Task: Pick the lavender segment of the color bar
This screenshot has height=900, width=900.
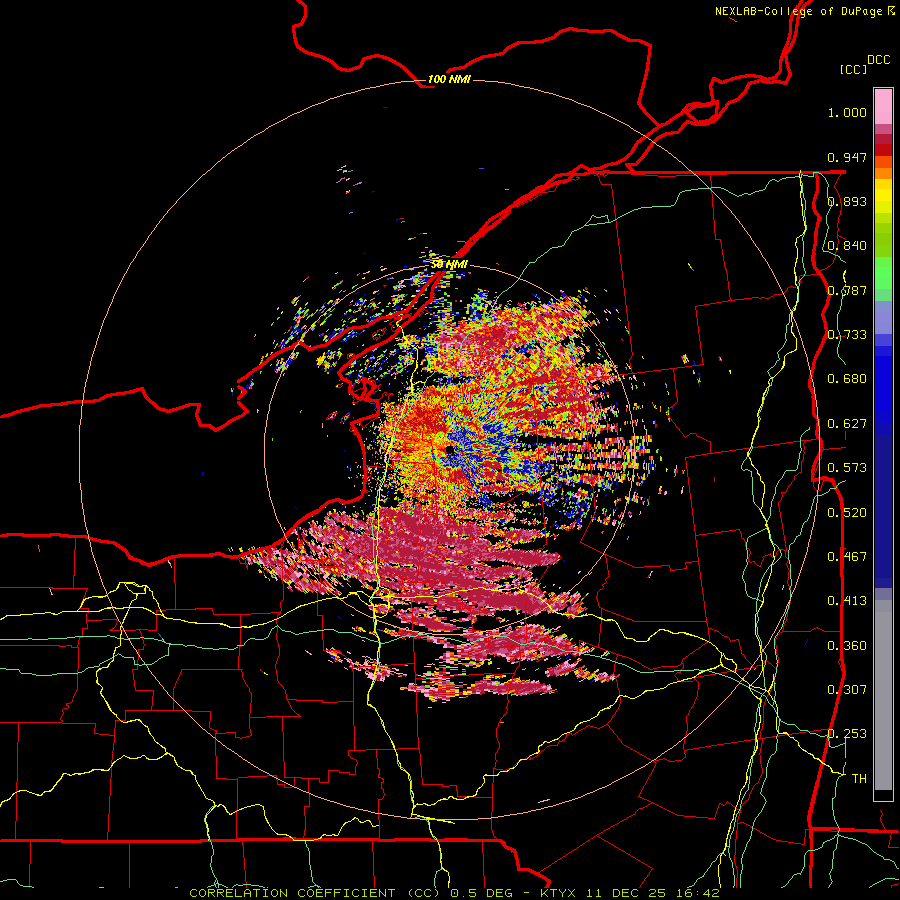Action: 883,317
